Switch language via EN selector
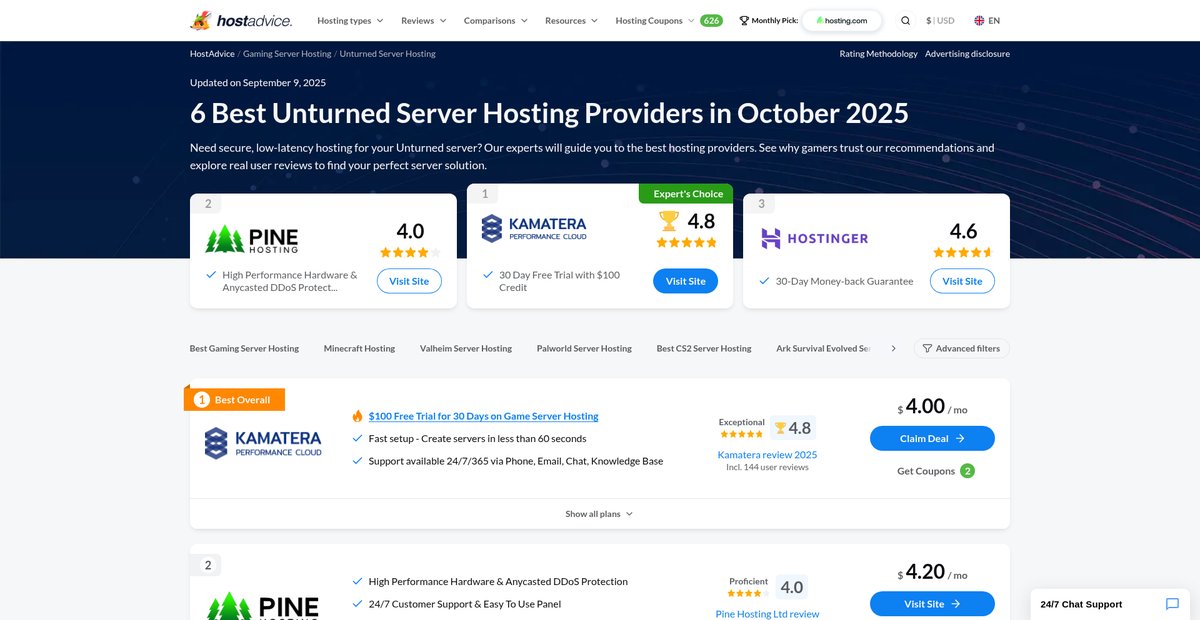The height and width of the screenshot is (620, 1200). 987,20
